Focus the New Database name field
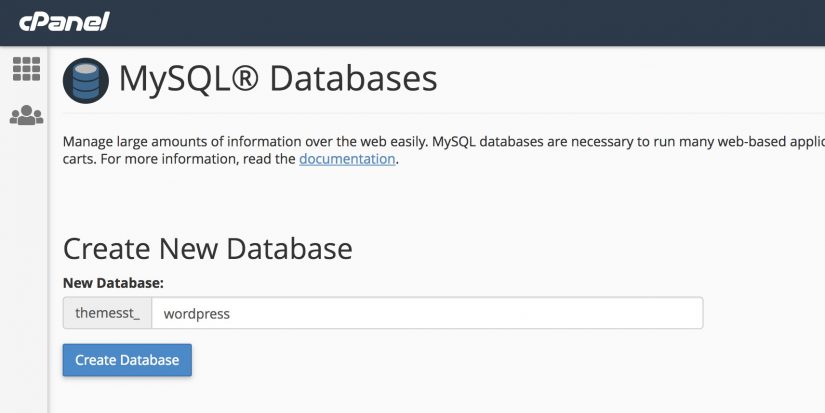The image size is (825, 413). [x=427, y=313]
